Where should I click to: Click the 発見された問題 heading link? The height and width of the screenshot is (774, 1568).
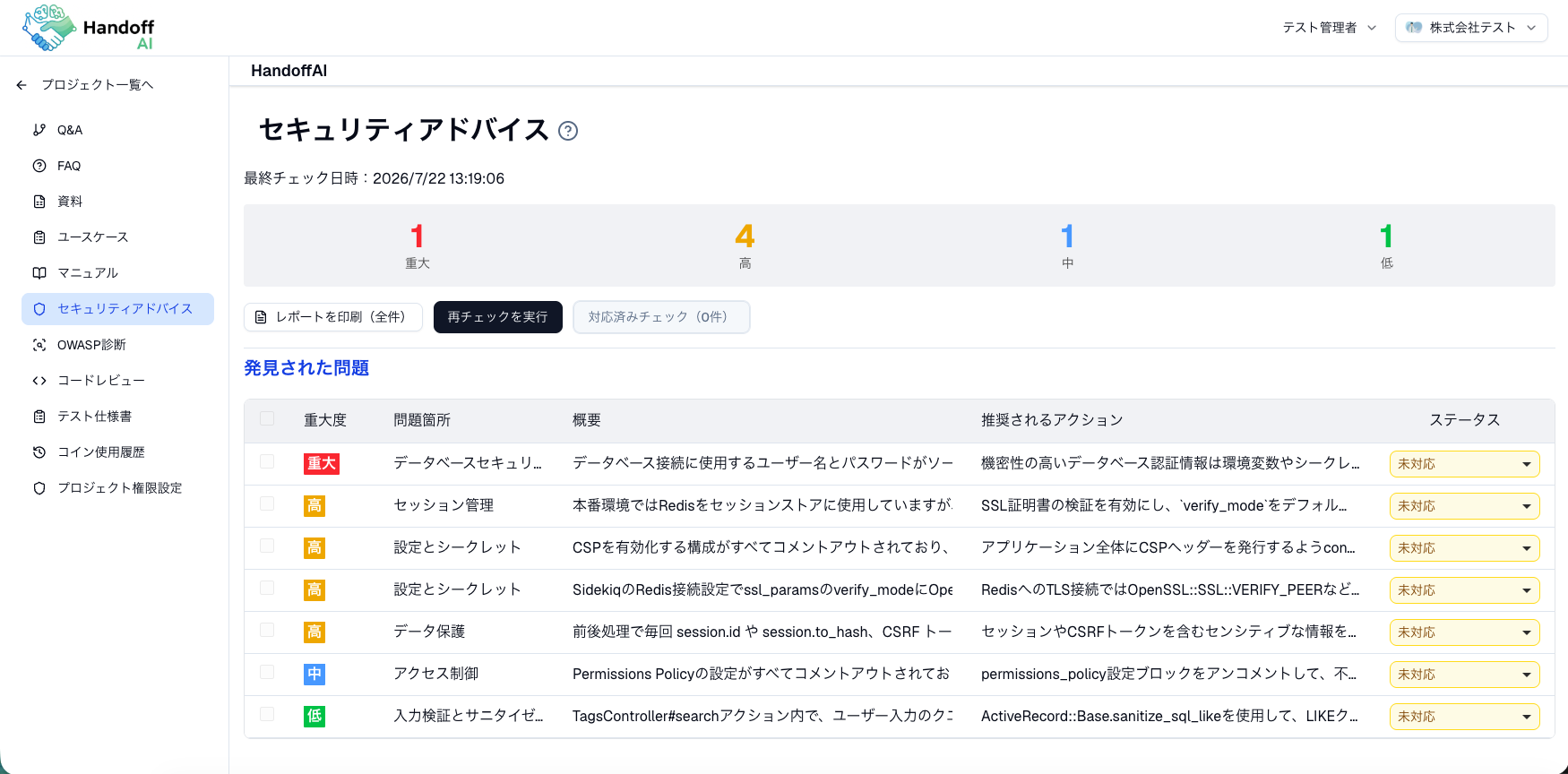coord(306,368)
